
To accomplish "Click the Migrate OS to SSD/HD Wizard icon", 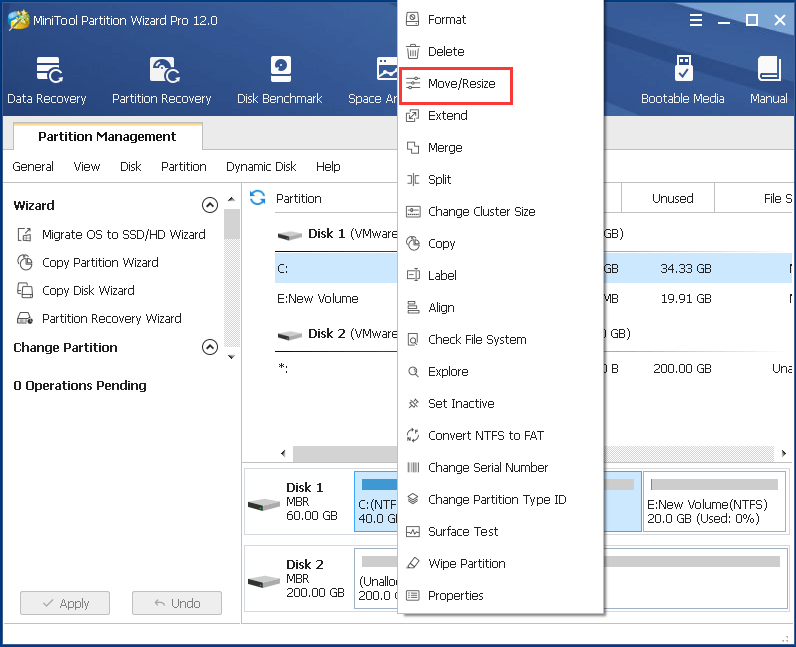I will click(25, 234).
